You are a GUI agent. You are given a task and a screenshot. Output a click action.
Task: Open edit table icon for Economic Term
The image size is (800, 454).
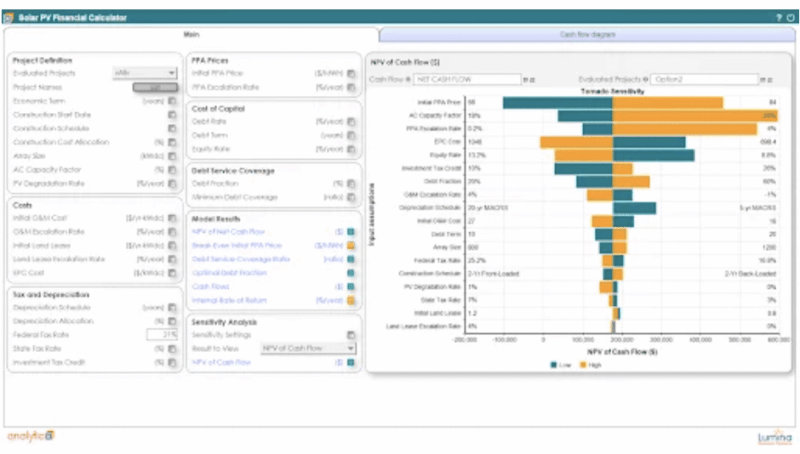(172, 101)
